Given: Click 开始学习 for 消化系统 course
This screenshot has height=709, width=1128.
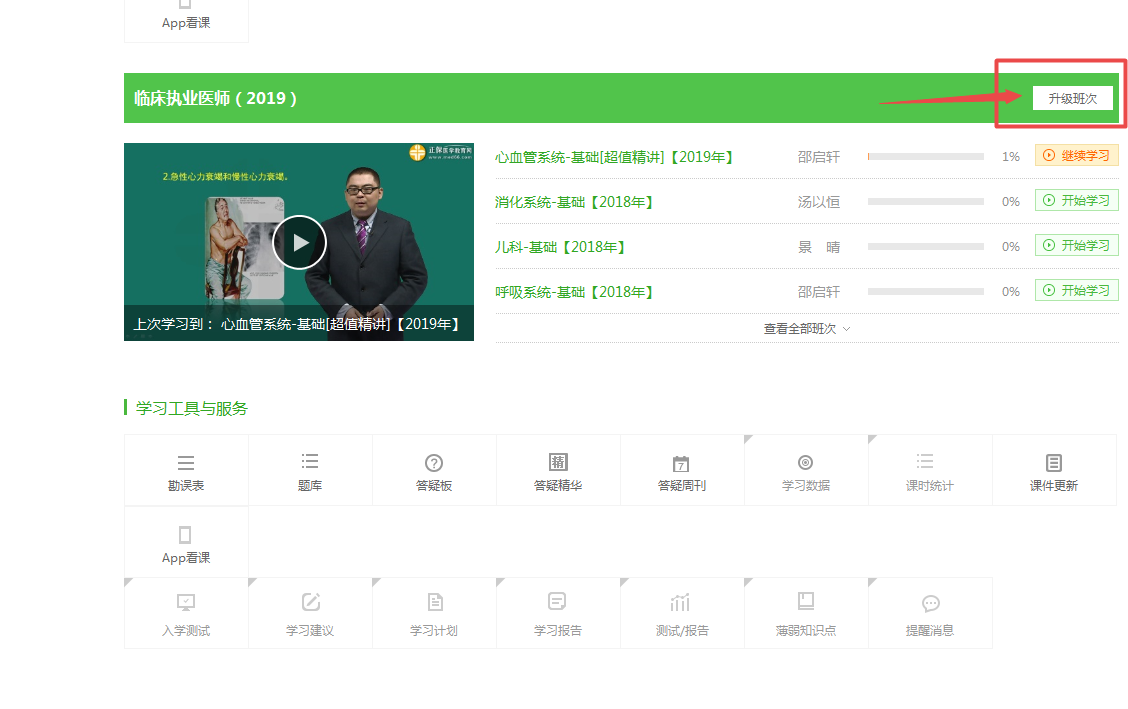Looking at the screenshot, I should pyautogui.click(x=1076, y=201).
